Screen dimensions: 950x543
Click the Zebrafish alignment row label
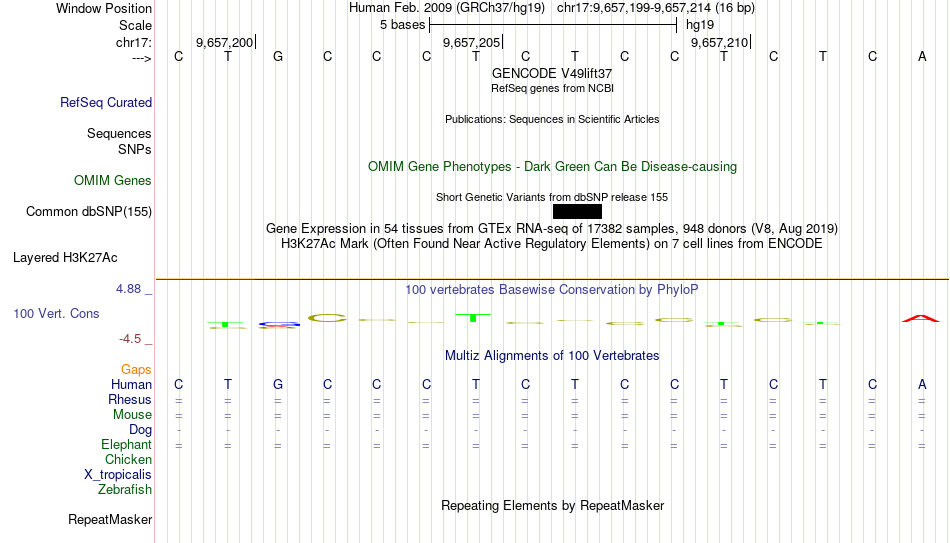125,489
